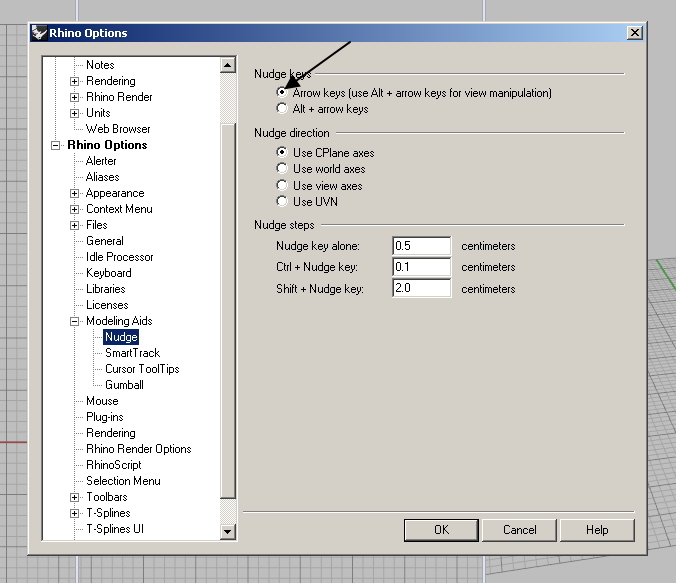Open the Cursor ToolTips page
The height and width of the screenshot is (583, 676).
click(x=142, y=369)
